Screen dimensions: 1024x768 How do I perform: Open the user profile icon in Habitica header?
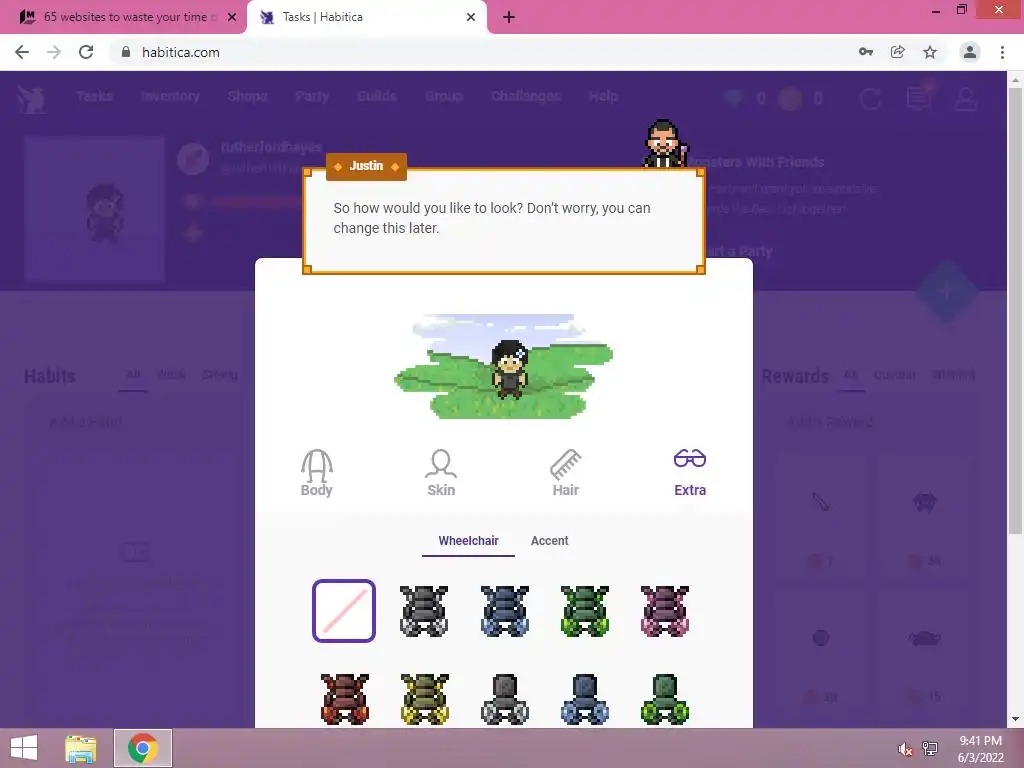click(x=966, y=99)
